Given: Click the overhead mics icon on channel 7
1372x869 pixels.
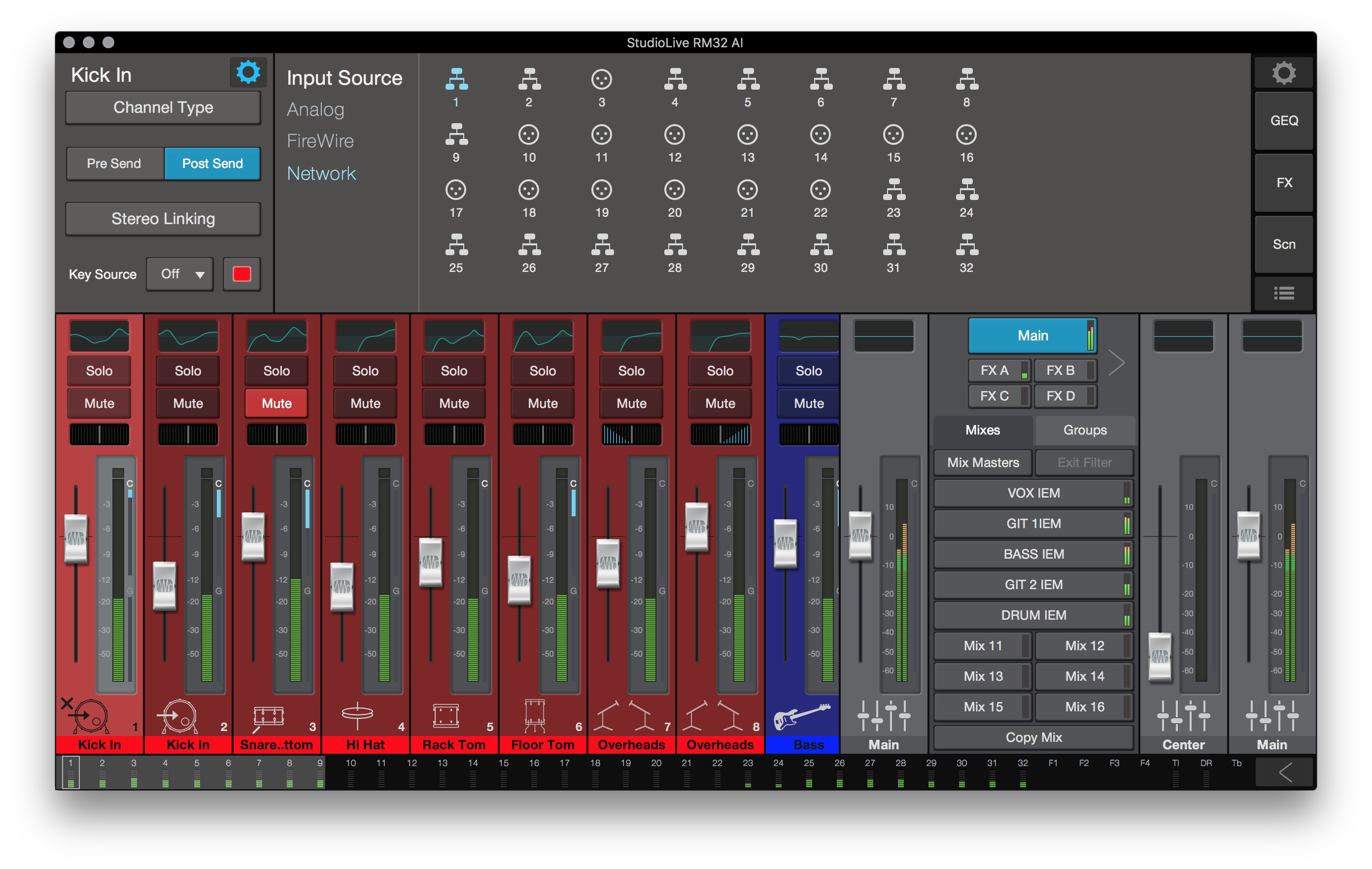Looking at the screenshot, I should click(x=623, y=716).
